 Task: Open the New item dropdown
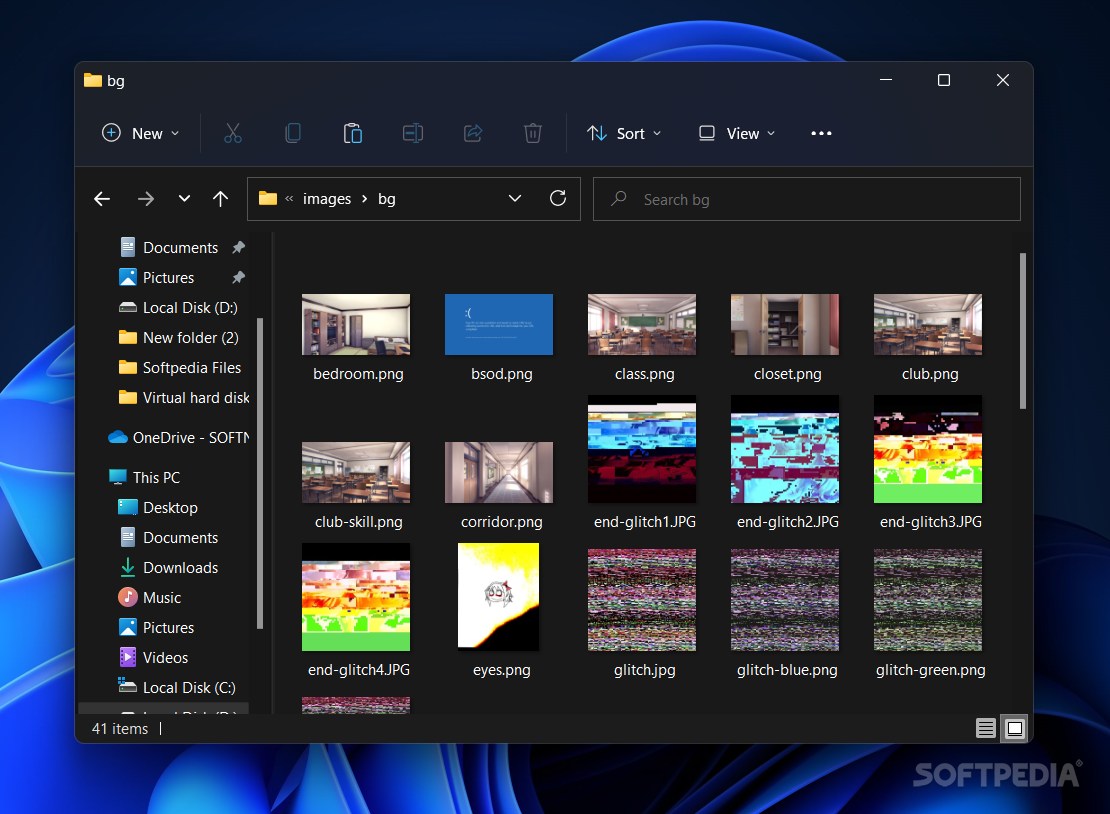(x=140, y=133)
